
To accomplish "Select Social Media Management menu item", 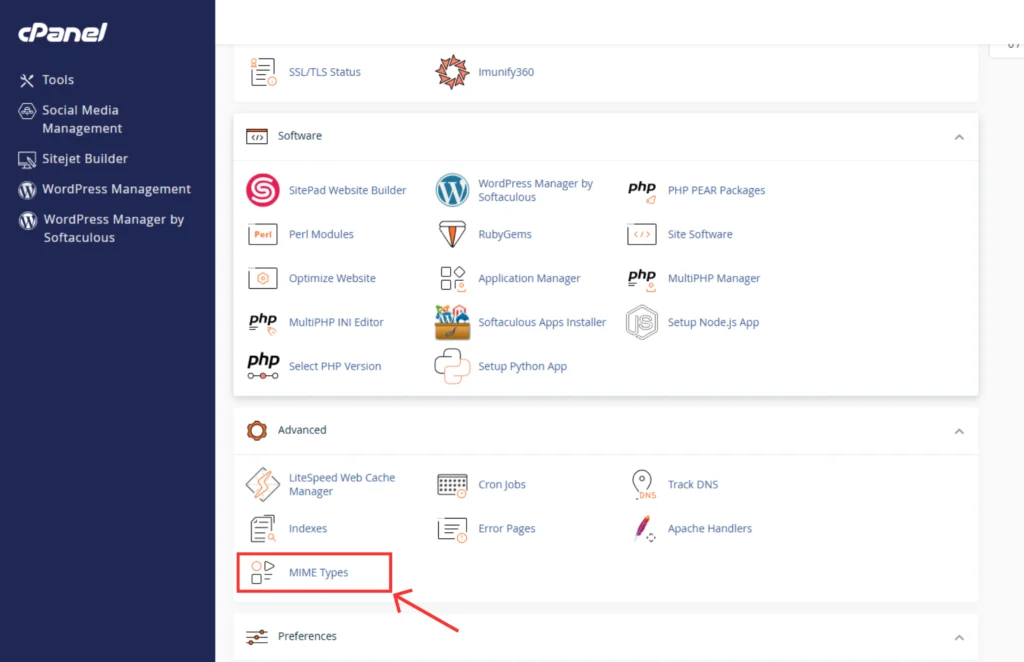I will point(82,119).
